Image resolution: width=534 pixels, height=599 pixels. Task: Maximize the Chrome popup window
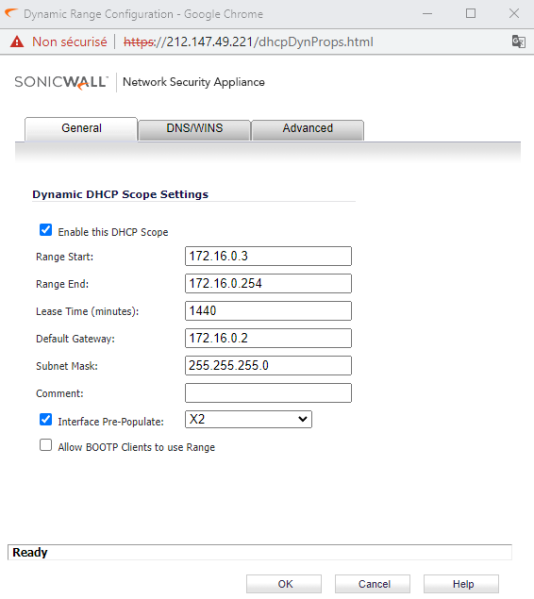tap(471, 14)
